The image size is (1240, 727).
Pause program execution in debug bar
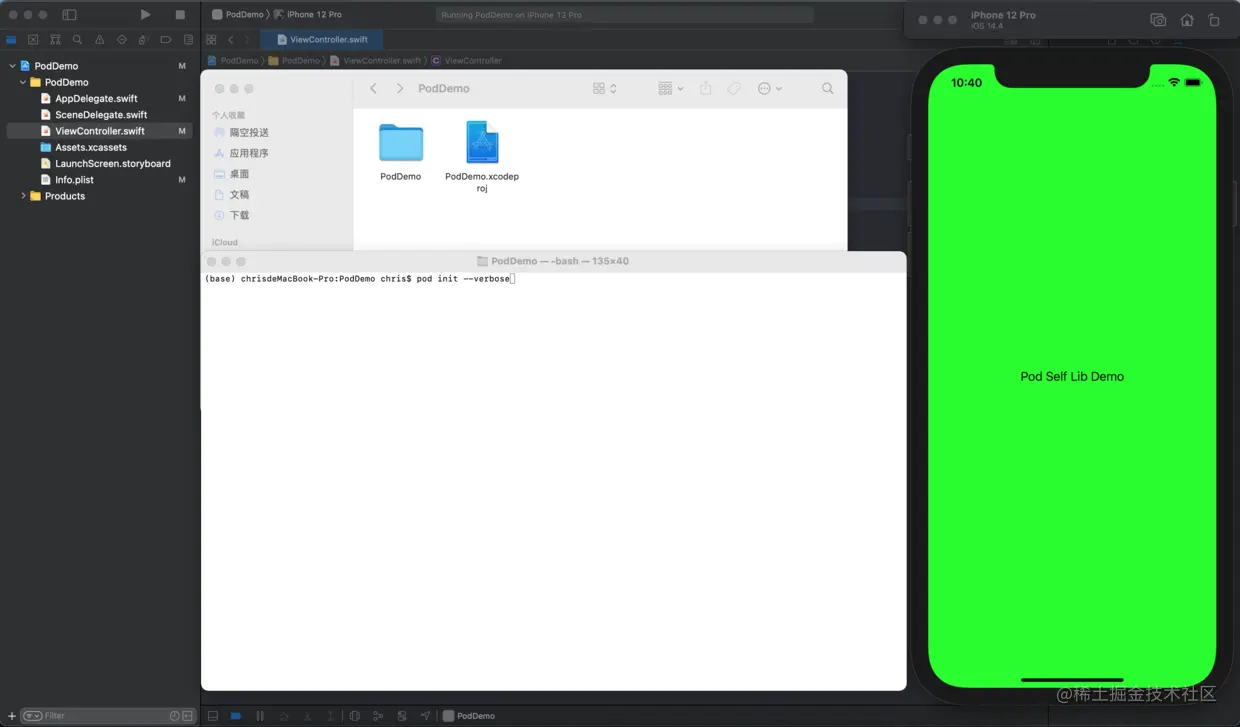pos(260,716)
